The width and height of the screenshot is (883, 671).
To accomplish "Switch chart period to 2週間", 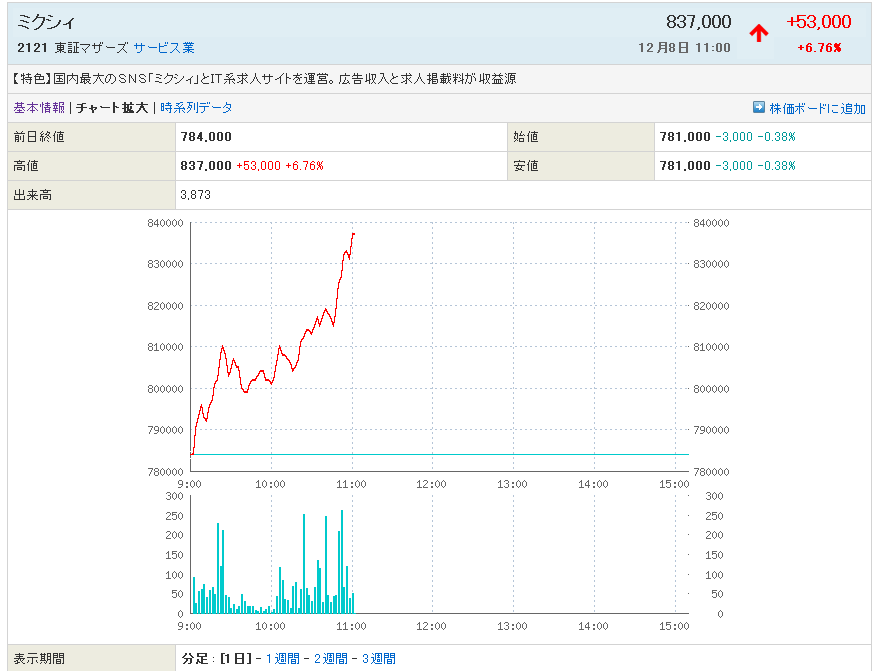I will (331, 658).
